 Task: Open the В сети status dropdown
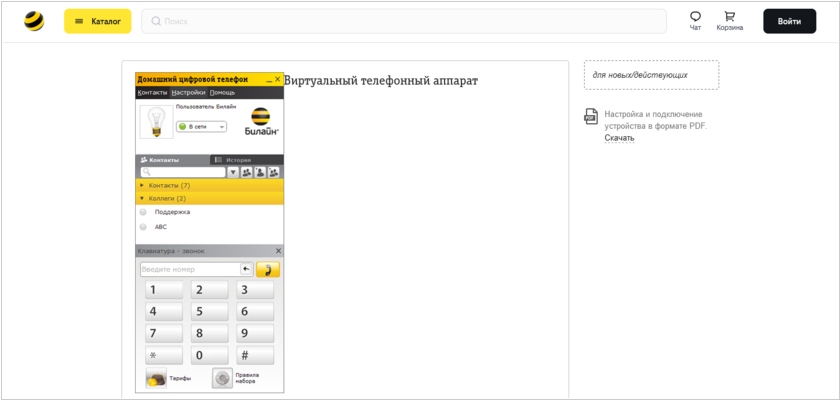pos(201,127)
